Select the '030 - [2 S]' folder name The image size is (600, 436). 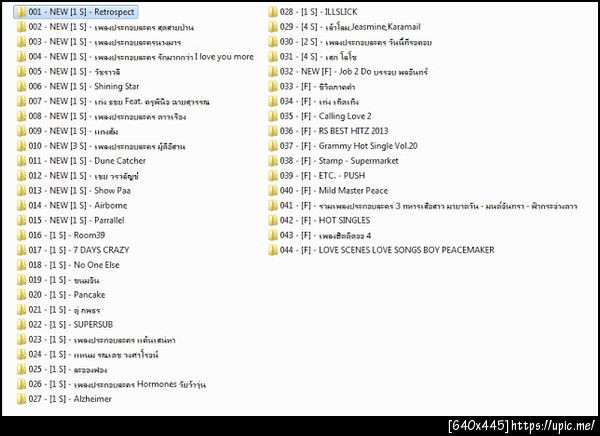[x=356, y=42]
